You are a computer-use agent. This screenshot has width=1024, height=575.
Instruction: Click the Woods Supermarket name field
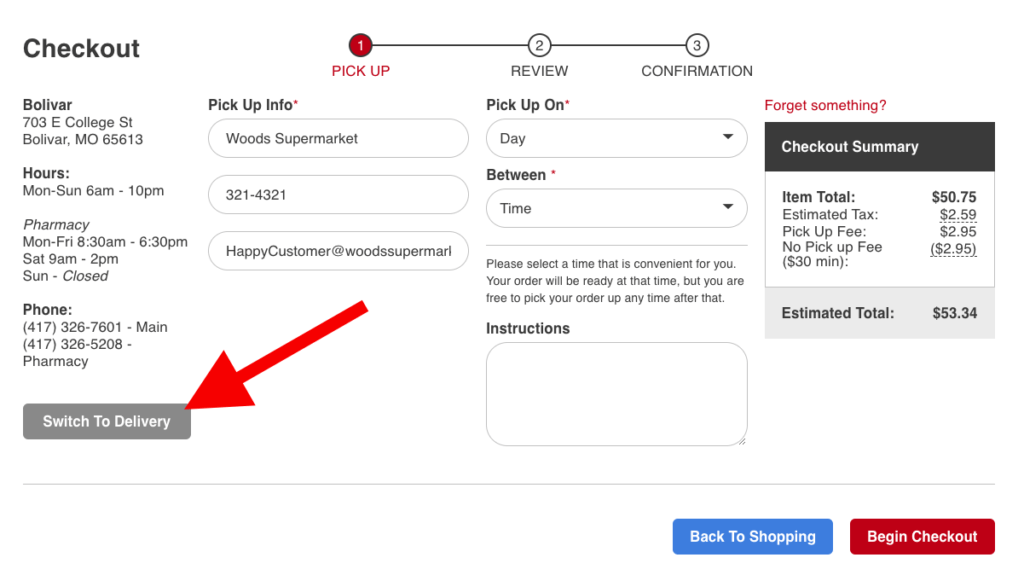338,138
